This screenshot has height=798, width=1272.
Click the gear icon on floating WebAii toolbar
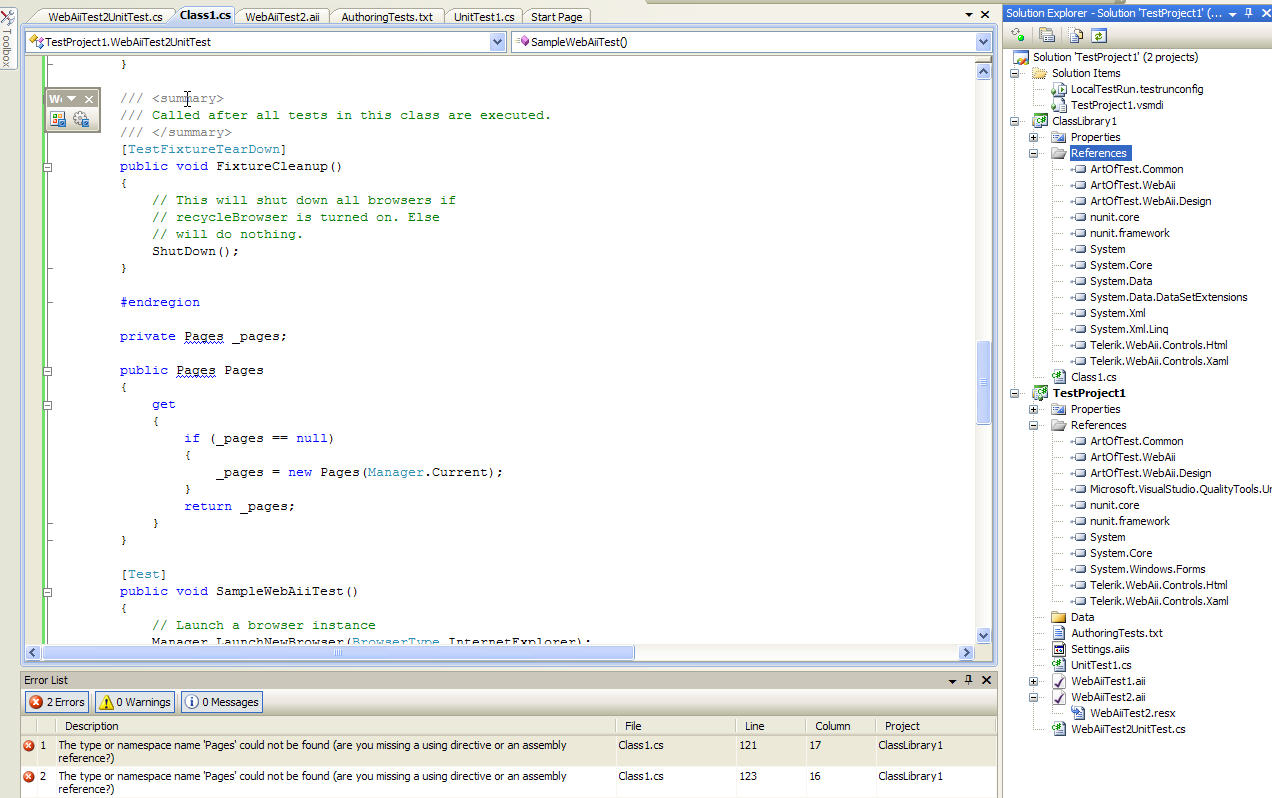coord(81,120)
